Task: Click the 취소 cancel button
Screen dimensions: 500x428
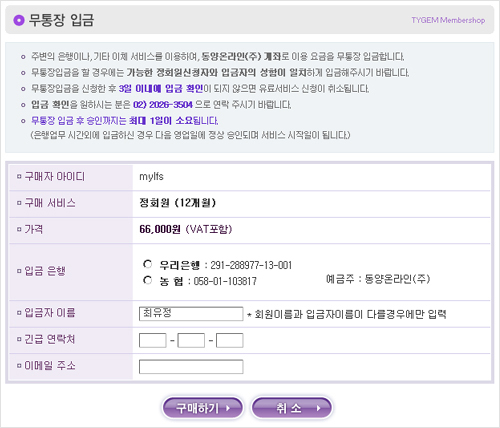Action: tap(292, 408)
